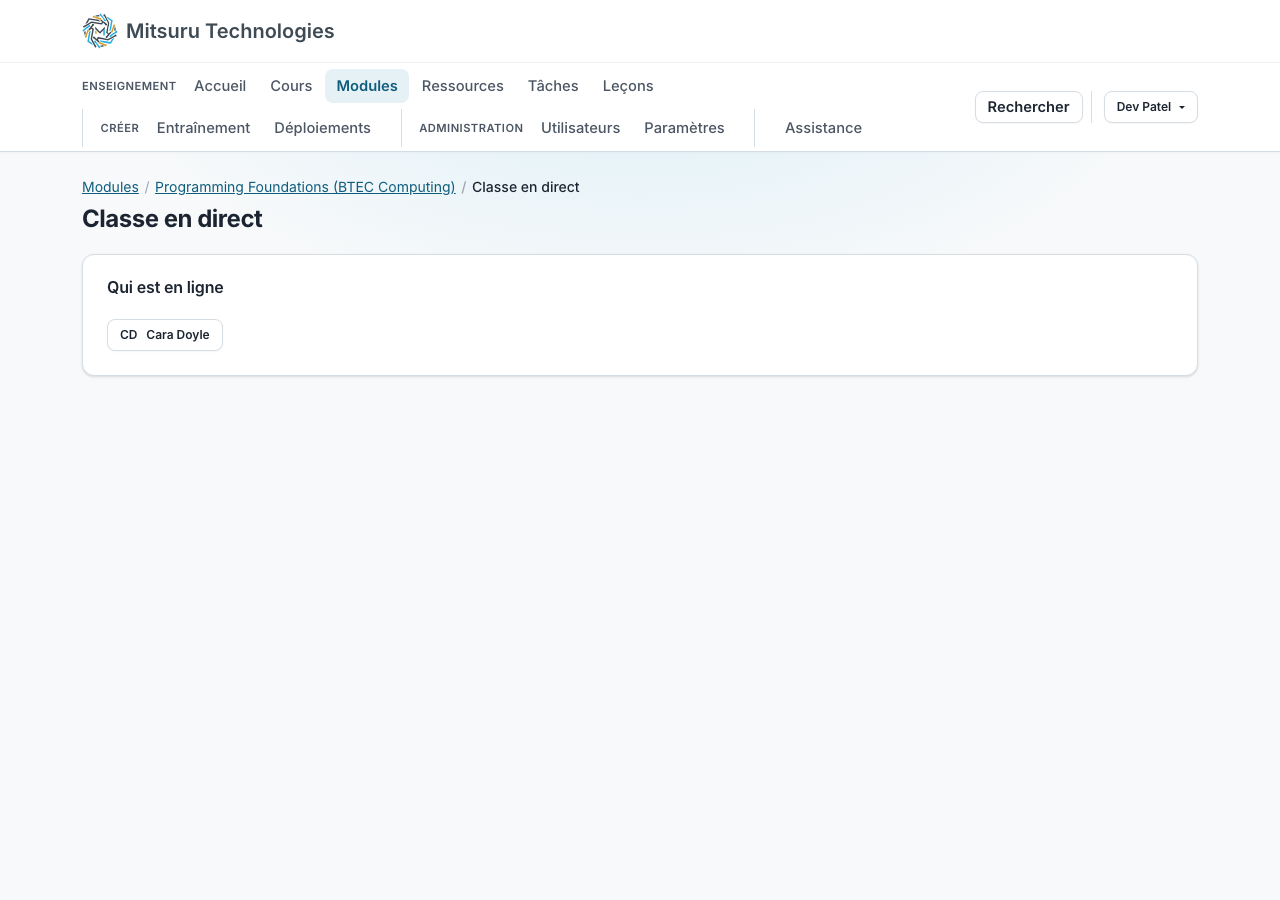Go to the Accueil menu item
Screen dimensions: 1280x900
(x=220, y=86)
